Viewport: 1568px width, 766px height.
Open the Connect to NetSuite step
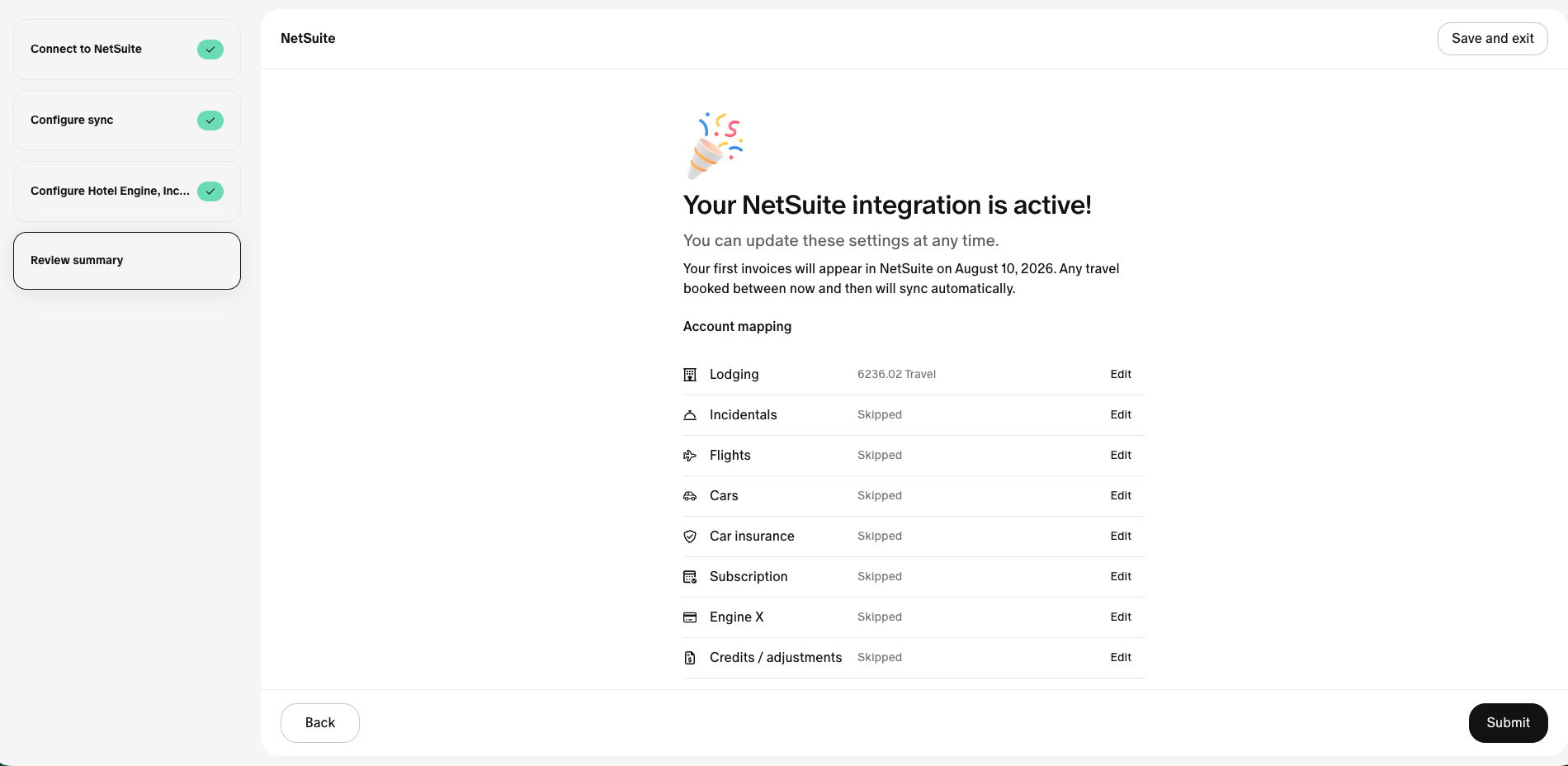pyautogui.click(x=127, y=50)
